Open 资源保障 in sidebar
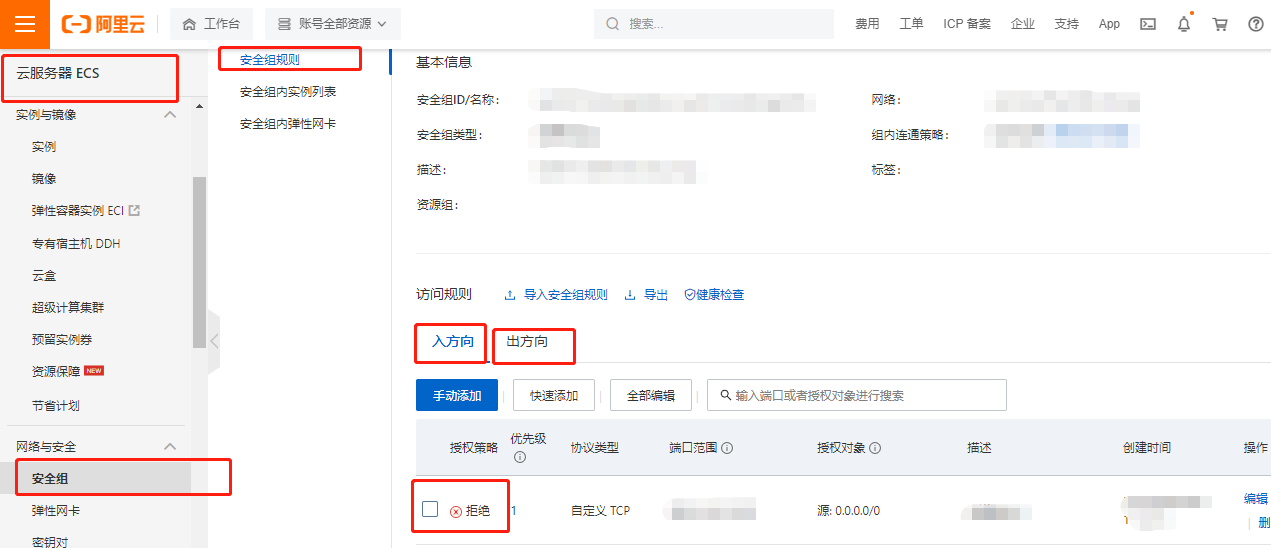 tap(56, 371)
